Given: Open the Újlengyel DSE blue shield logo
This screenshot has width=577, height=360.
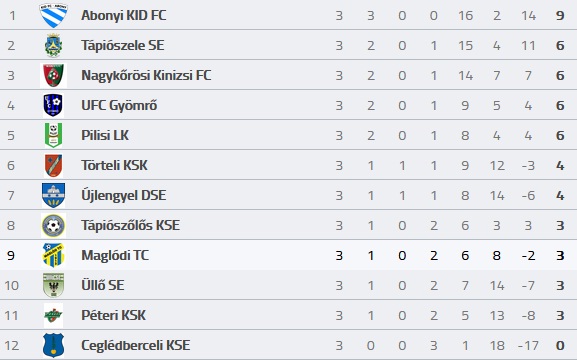Looking at the screenshot, I should pyautogui.click(x=53, y=195).
